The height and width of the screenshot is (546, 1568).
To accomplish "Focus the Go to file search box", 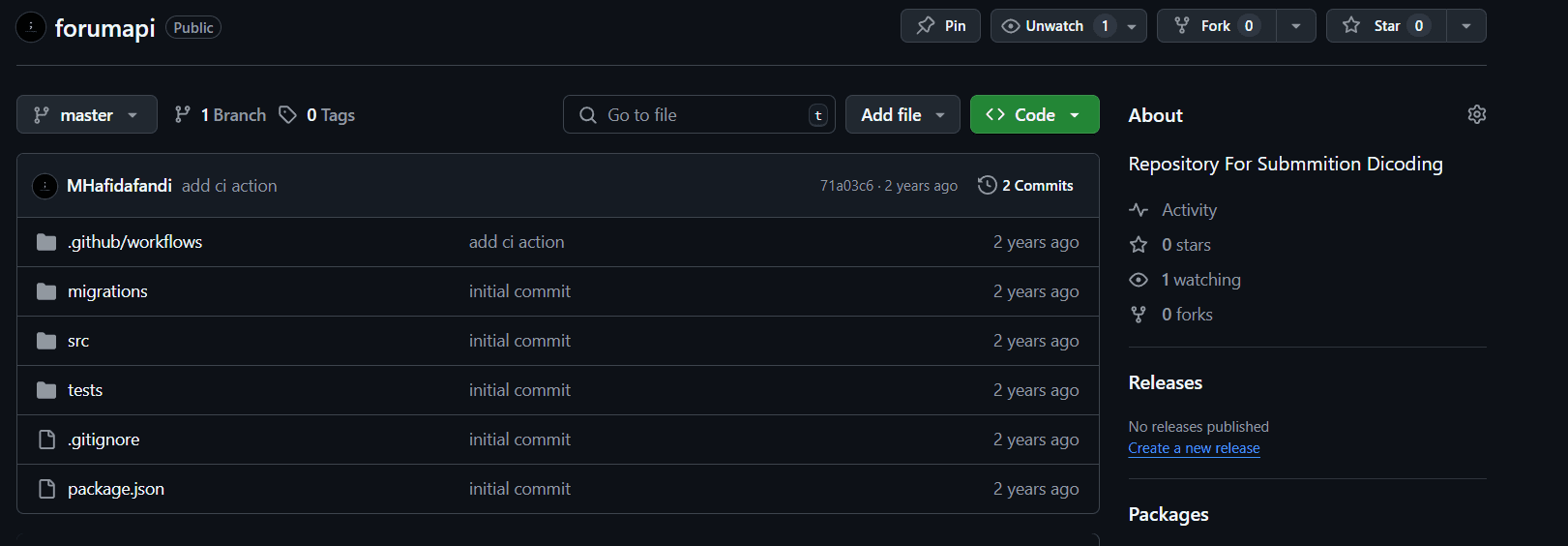I will point(699,115).
